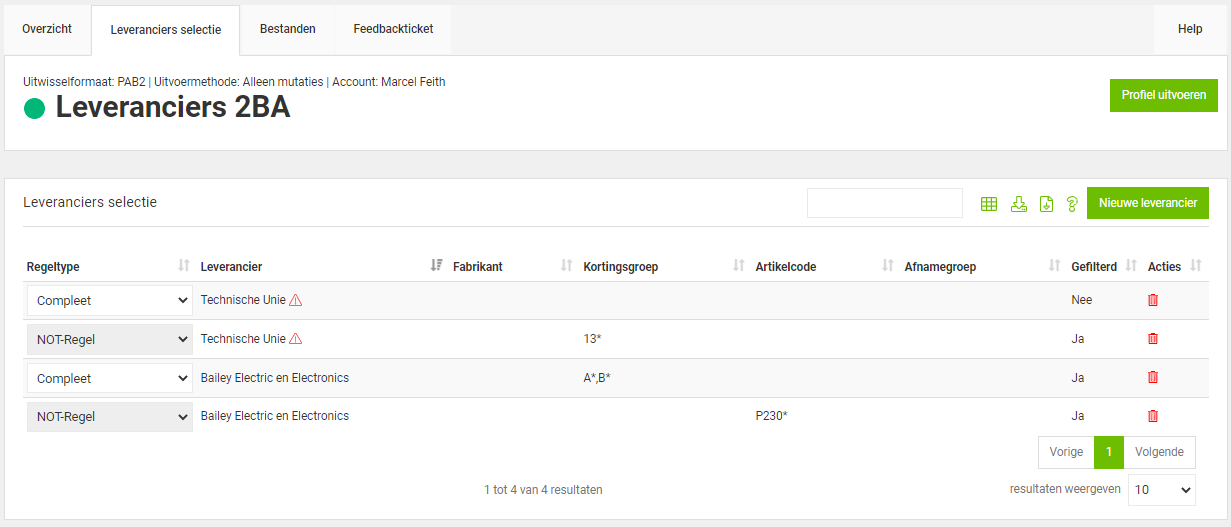Image resolution: width=1231 pixels, height=527 pixels.
Task: Click warning triangle on Technische Unie NOT-Regel row
Action: [x=295, y=339]
